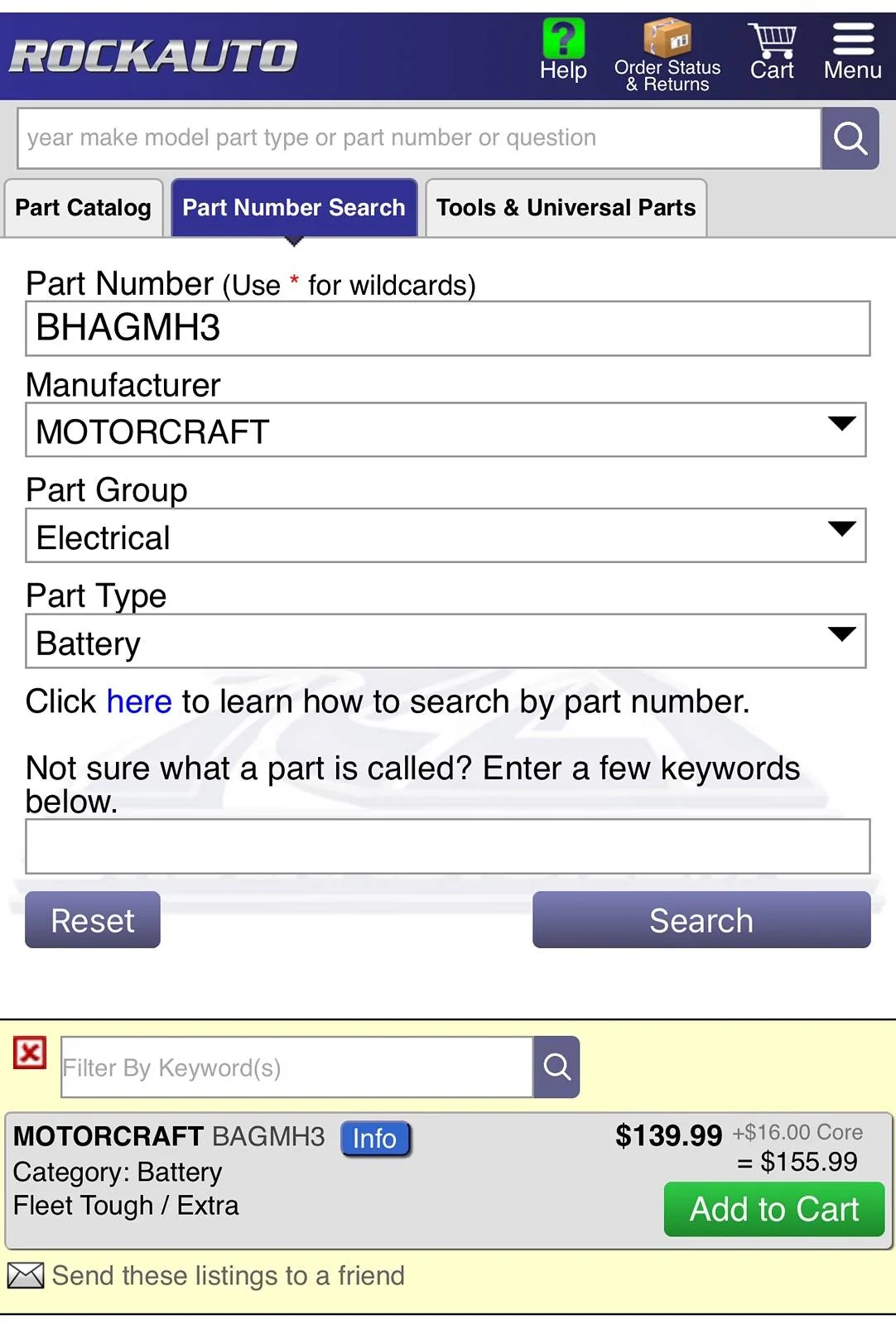896x1325 pixels.
Task: Click the keyword filter magnifier icon
Action: (x=556, y=1067)
